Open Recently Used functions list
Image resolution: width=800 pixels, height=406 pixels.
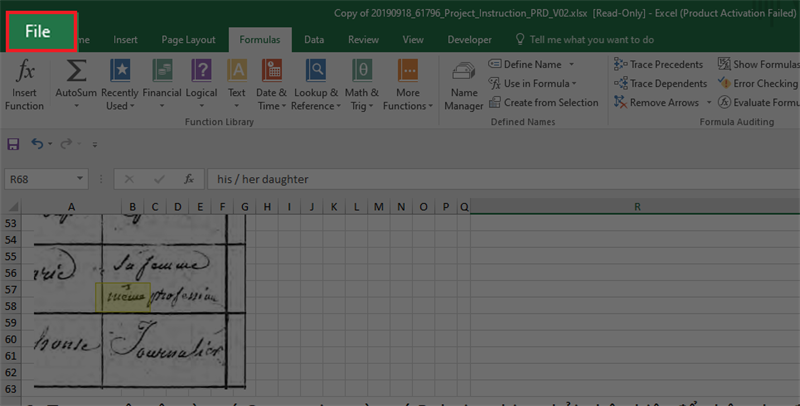click(120, 84)
